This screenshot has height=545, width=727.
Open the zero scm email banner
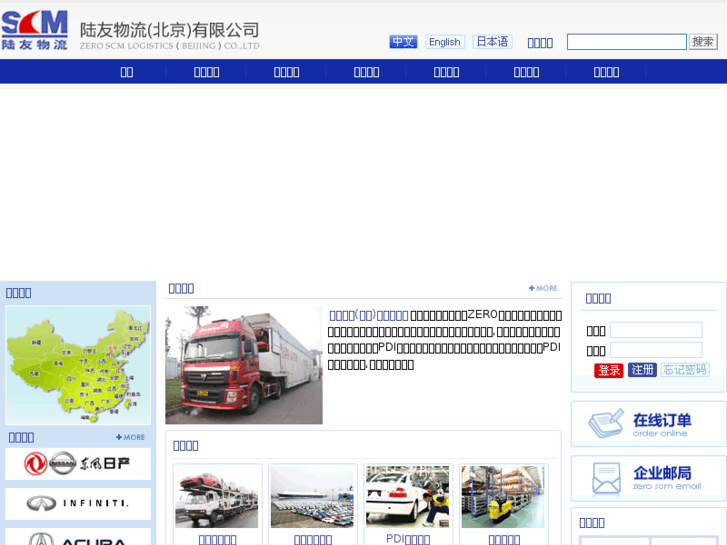click(x=648, y=478)
